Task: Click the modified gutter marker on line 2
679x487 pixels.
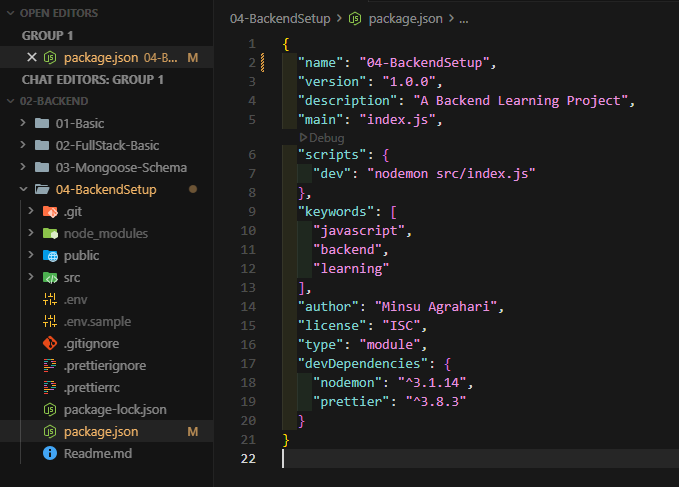Action: pos(262,62)
